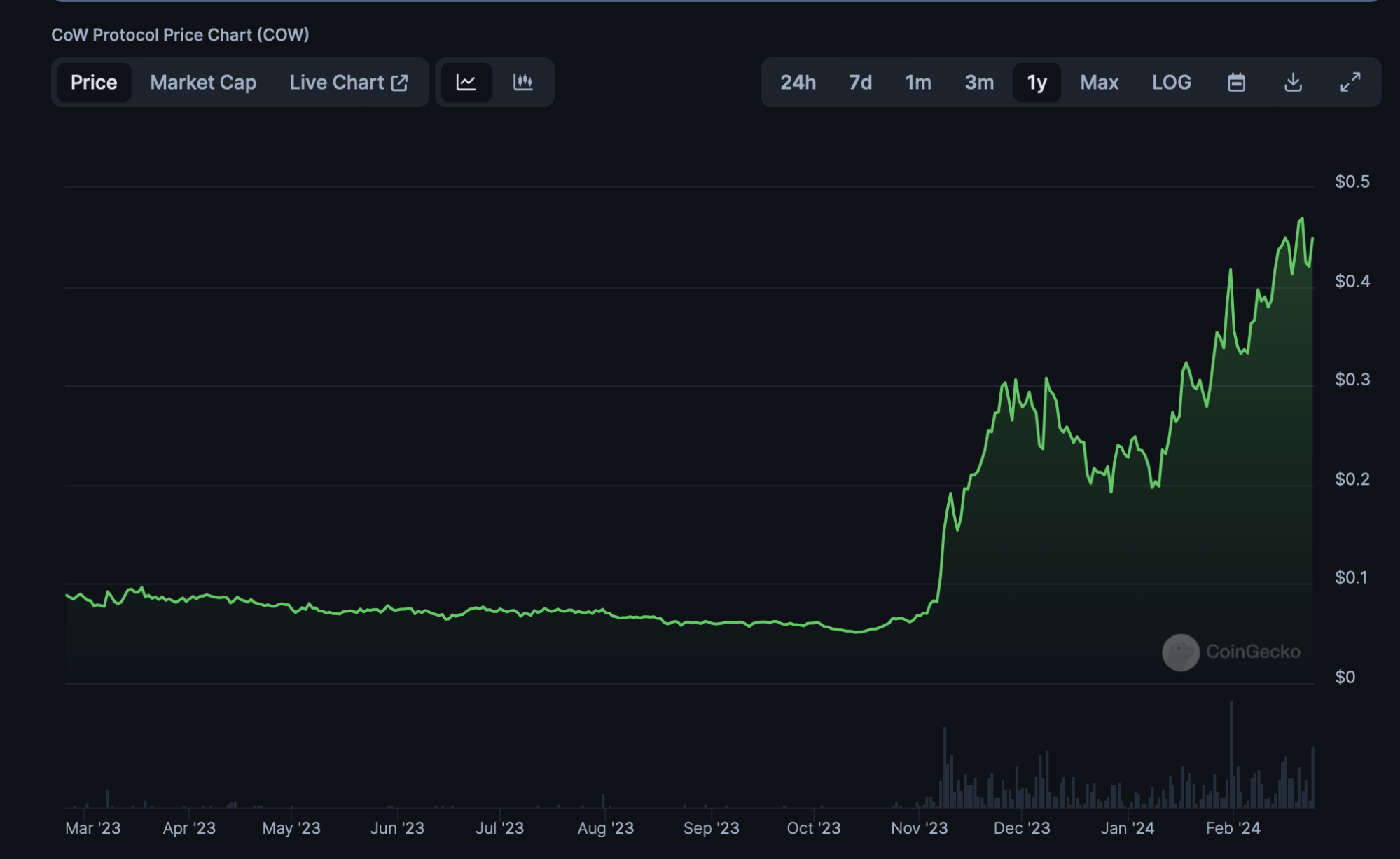Open the Live Chart link

coord(338,83)
